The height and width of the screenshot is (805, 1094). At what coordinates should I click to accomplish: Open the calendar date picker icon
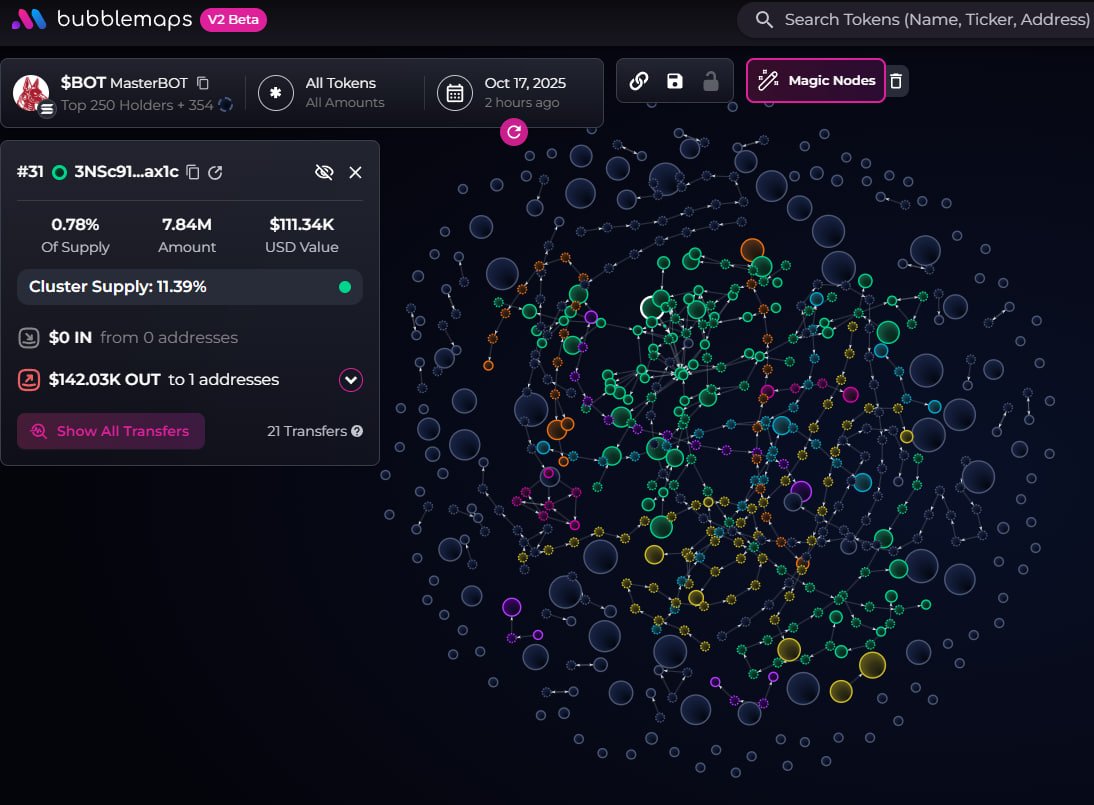(x=455, y=93)
